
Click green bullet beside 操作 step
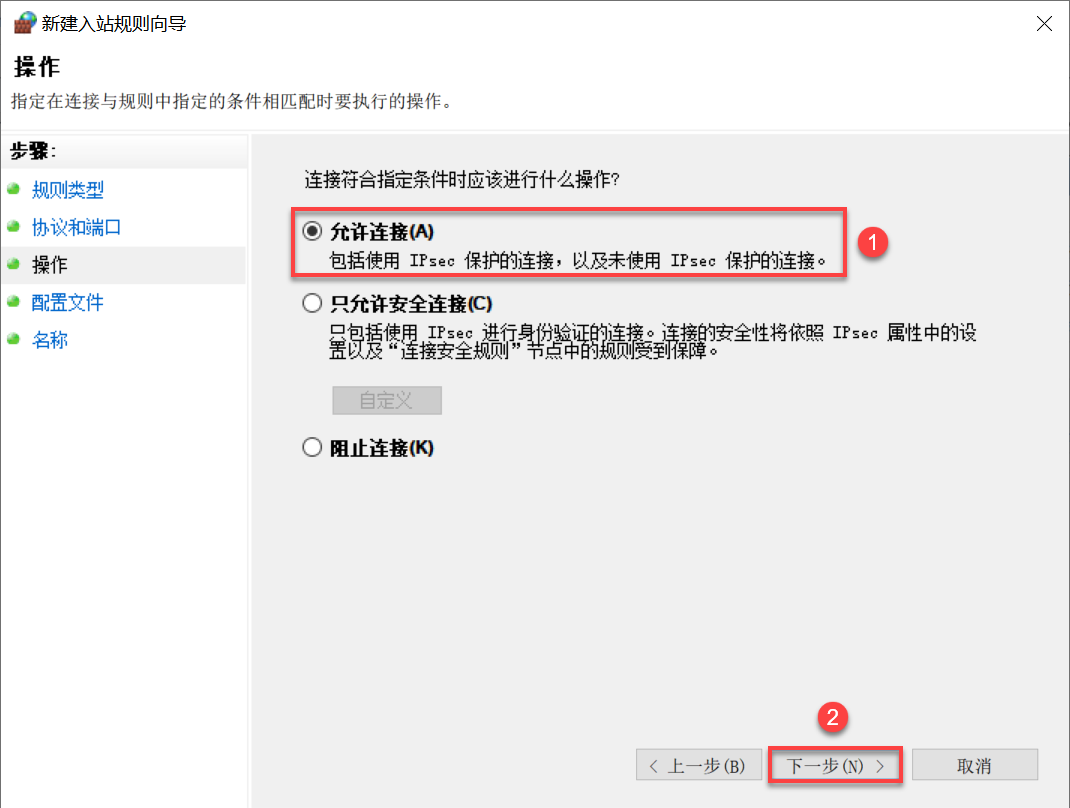(x=13, y=264)
